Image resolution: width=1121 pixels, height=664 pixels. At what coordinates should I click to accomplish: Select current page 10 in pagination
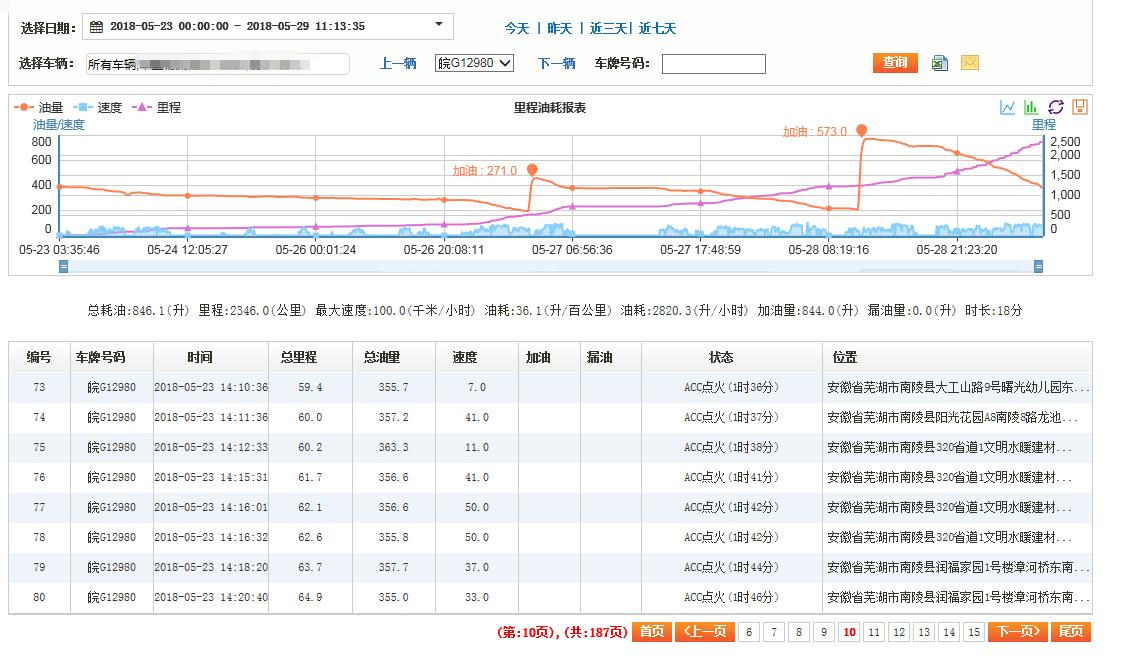(x=849, y=632)
